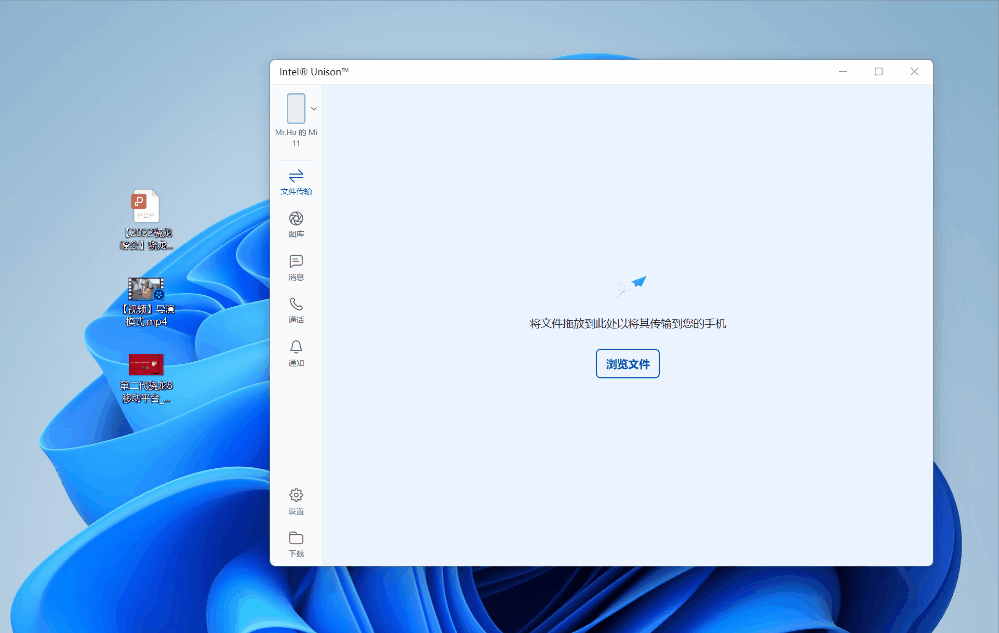Viewport: 999px width, 633px height.
Task: Click the drag-and-drop instruction text
Action: [x=627, y=324]
